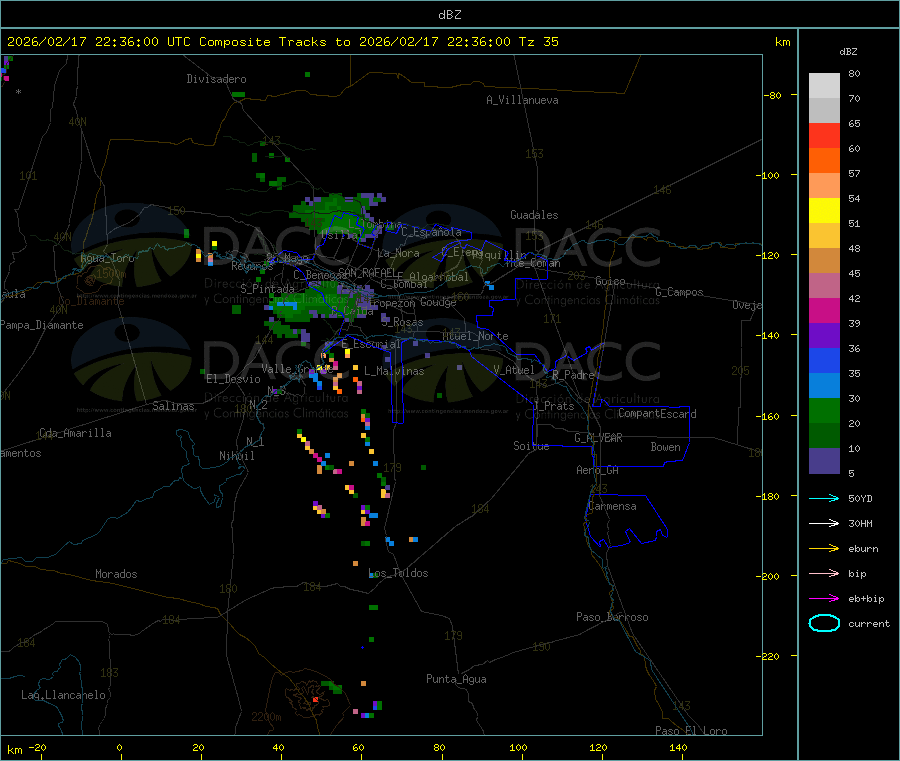Click the G_Campos map label
Image resolution: width=900 pixels, height=761 pixels.
[679, 292]
